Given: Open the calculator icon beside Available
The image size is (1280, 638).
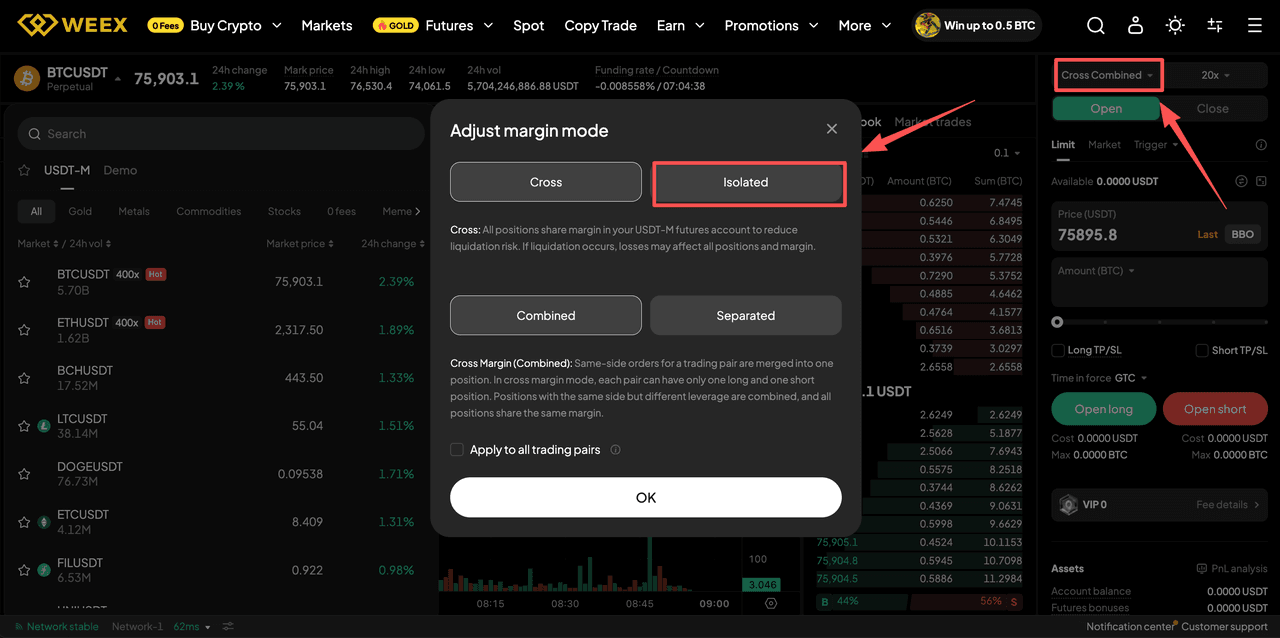Looking at the screenshot, I should (1261, 181).
